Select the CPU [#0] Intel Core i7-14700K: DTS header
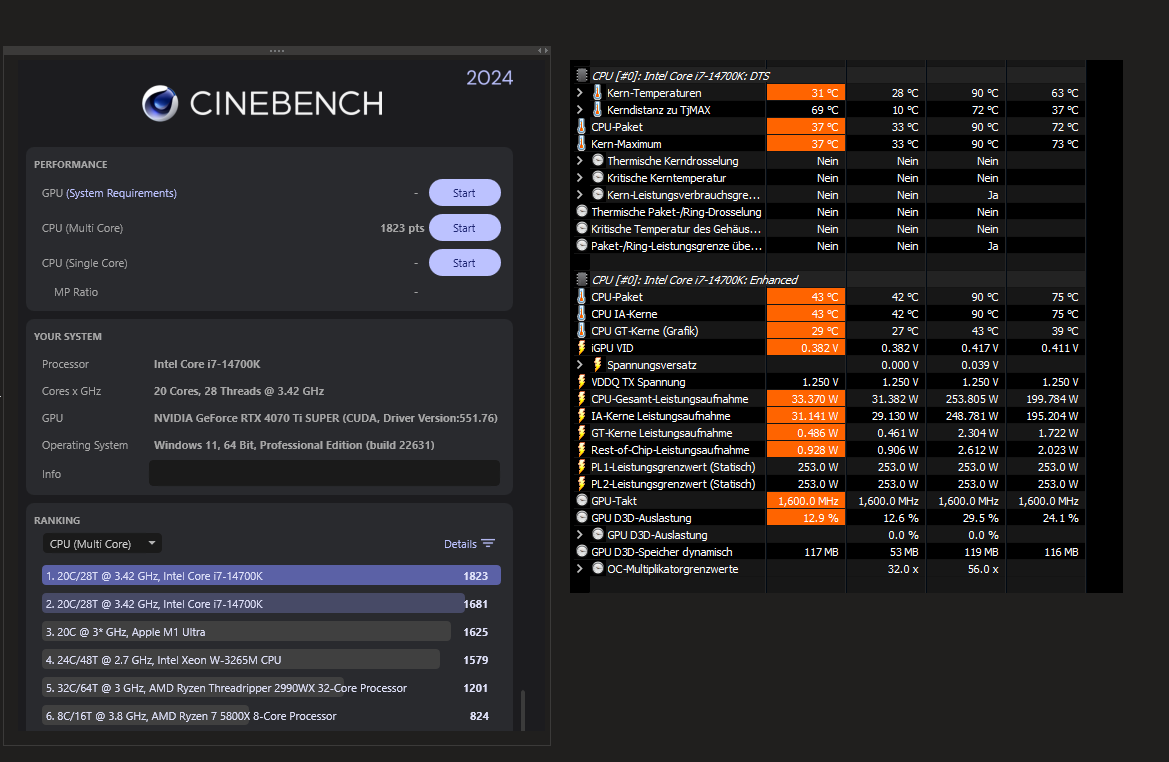This screenshot has height=762, width=1169. (x=681, y=75)
